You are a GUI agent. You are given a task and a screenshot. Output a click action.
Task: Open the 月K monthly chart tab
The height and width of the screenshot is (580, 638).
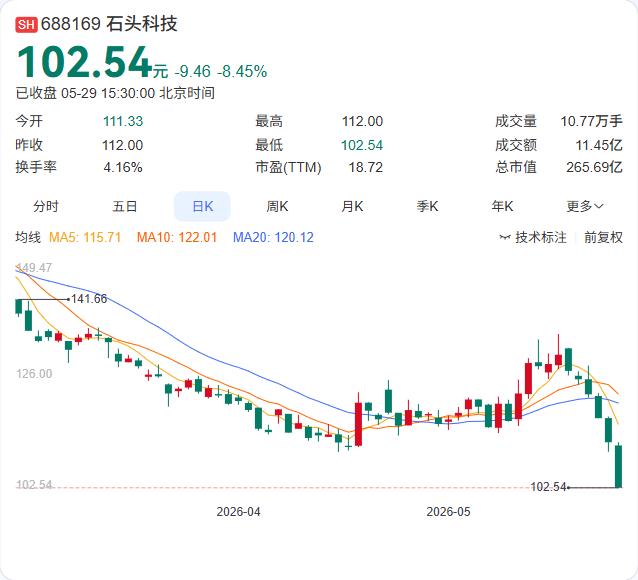coord(352,206)
